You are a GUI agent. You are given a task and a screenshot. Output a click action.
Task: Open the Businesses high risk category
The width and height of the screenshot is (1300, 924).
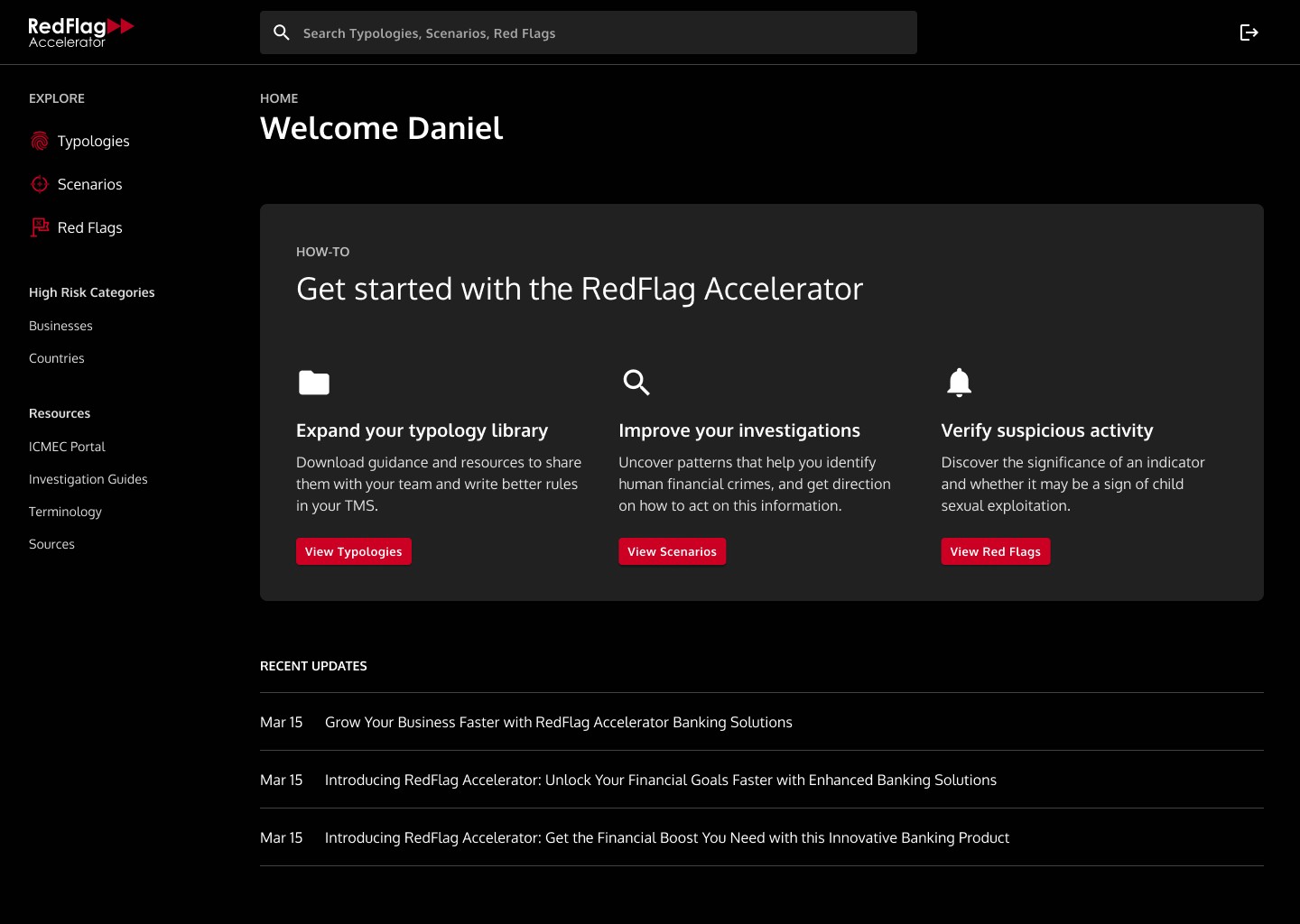(x=60, y=326)
